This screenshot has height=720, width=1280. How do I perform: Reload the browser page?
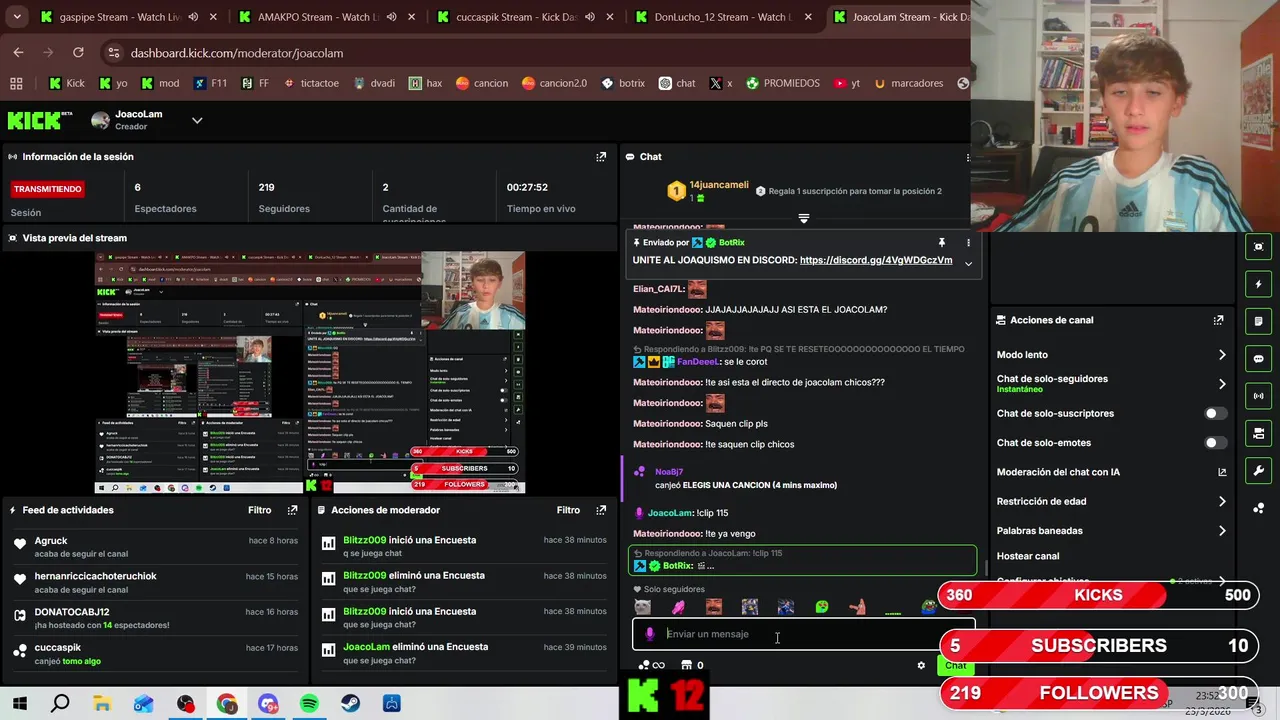pos(78,52)
